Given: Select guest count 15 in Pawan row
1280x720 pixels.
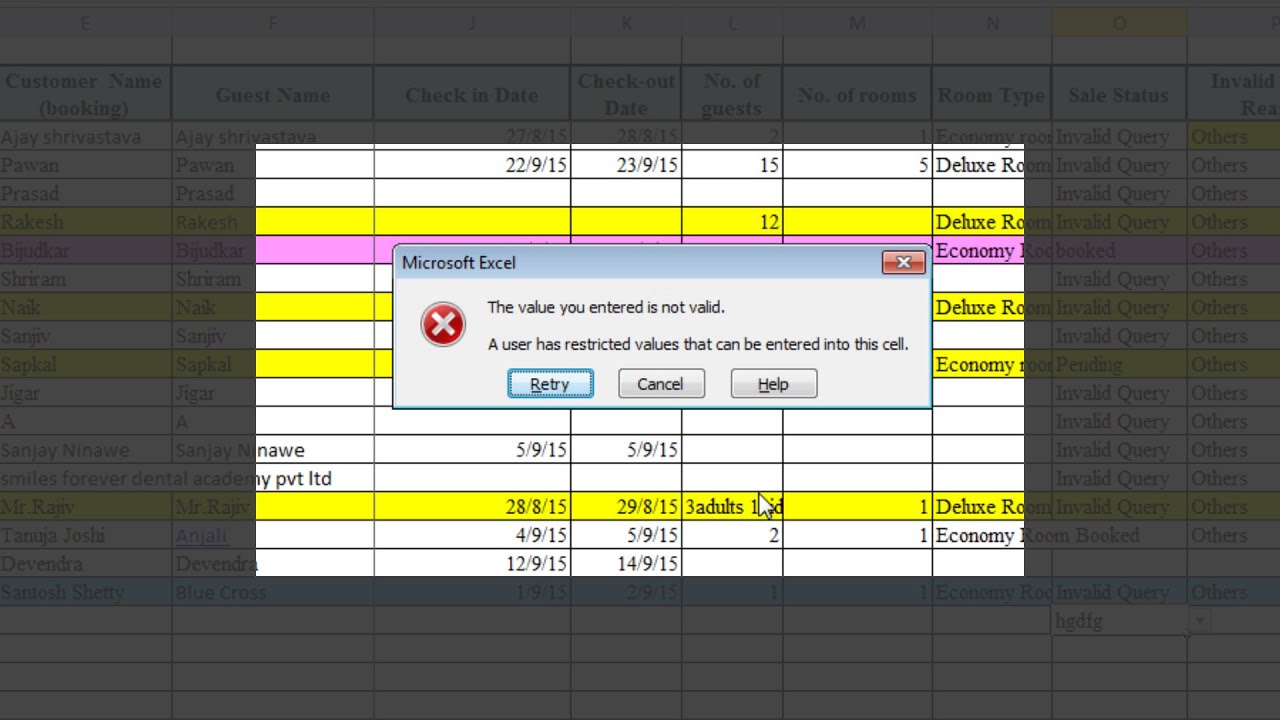Looking at the screenshot, I should pos(732,165).
